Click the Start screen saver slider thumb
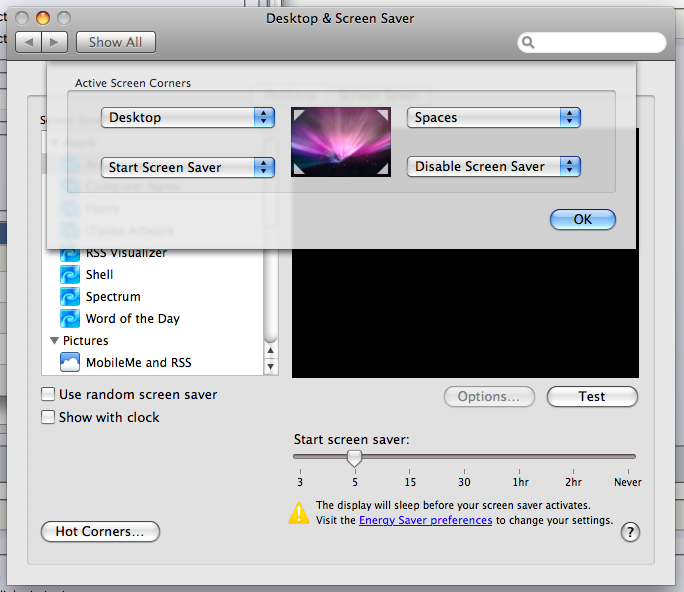This screenshot has width=684, height=592. [x=355, y=458]
